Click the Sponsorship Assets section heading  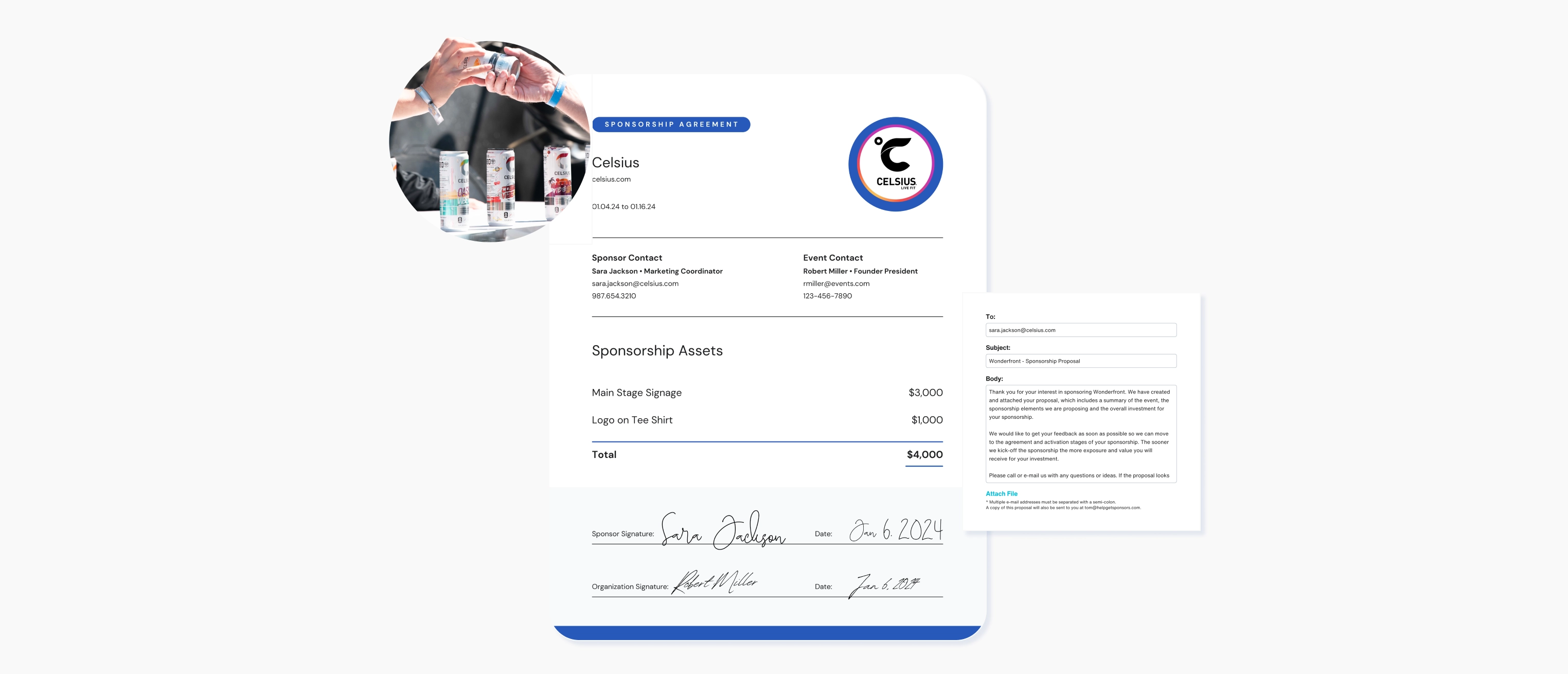click(x=657, y=351)
